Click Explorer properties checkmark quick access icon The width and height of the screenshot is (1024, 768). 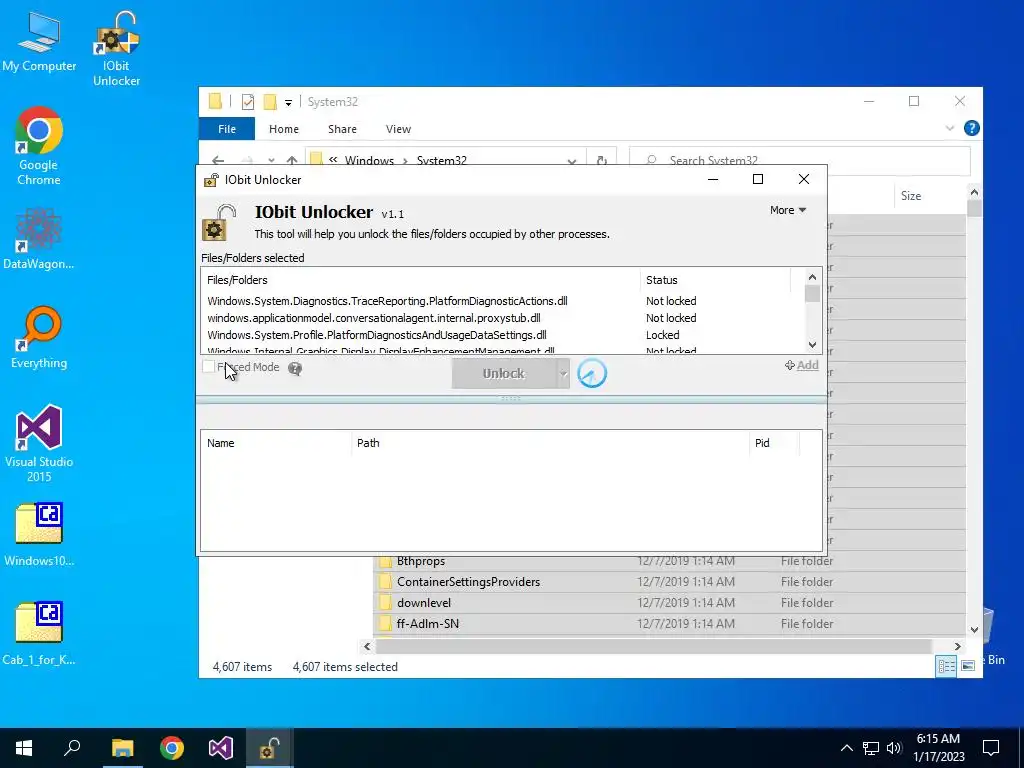tap(248, 102)
